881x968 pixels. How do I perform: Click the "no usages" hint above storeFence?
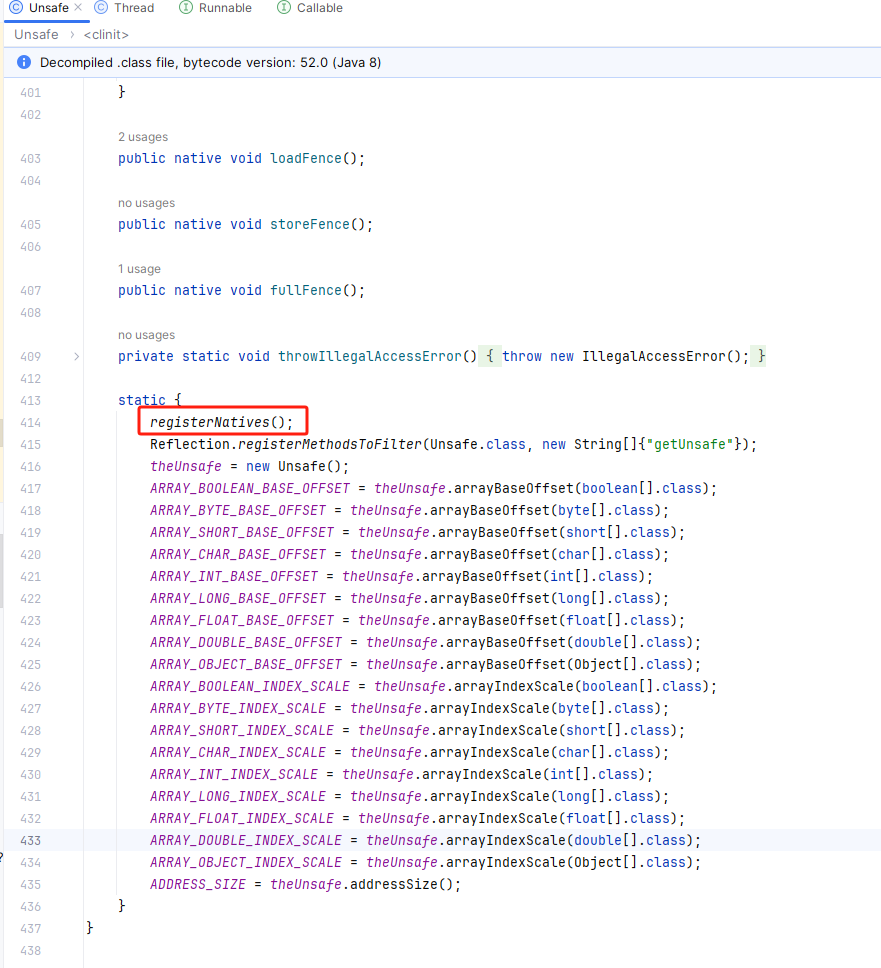tap(146, 203)
